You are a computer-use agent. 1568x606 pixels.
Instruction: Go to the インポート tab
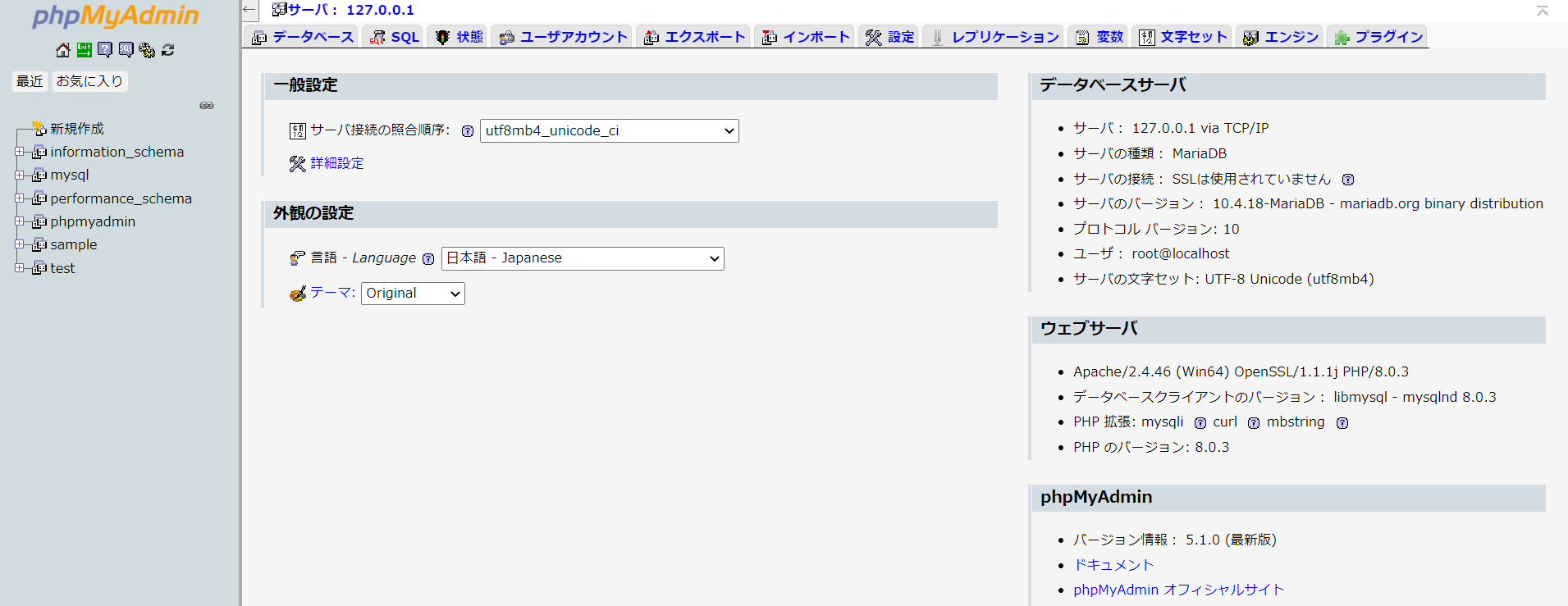click(805, 37)
